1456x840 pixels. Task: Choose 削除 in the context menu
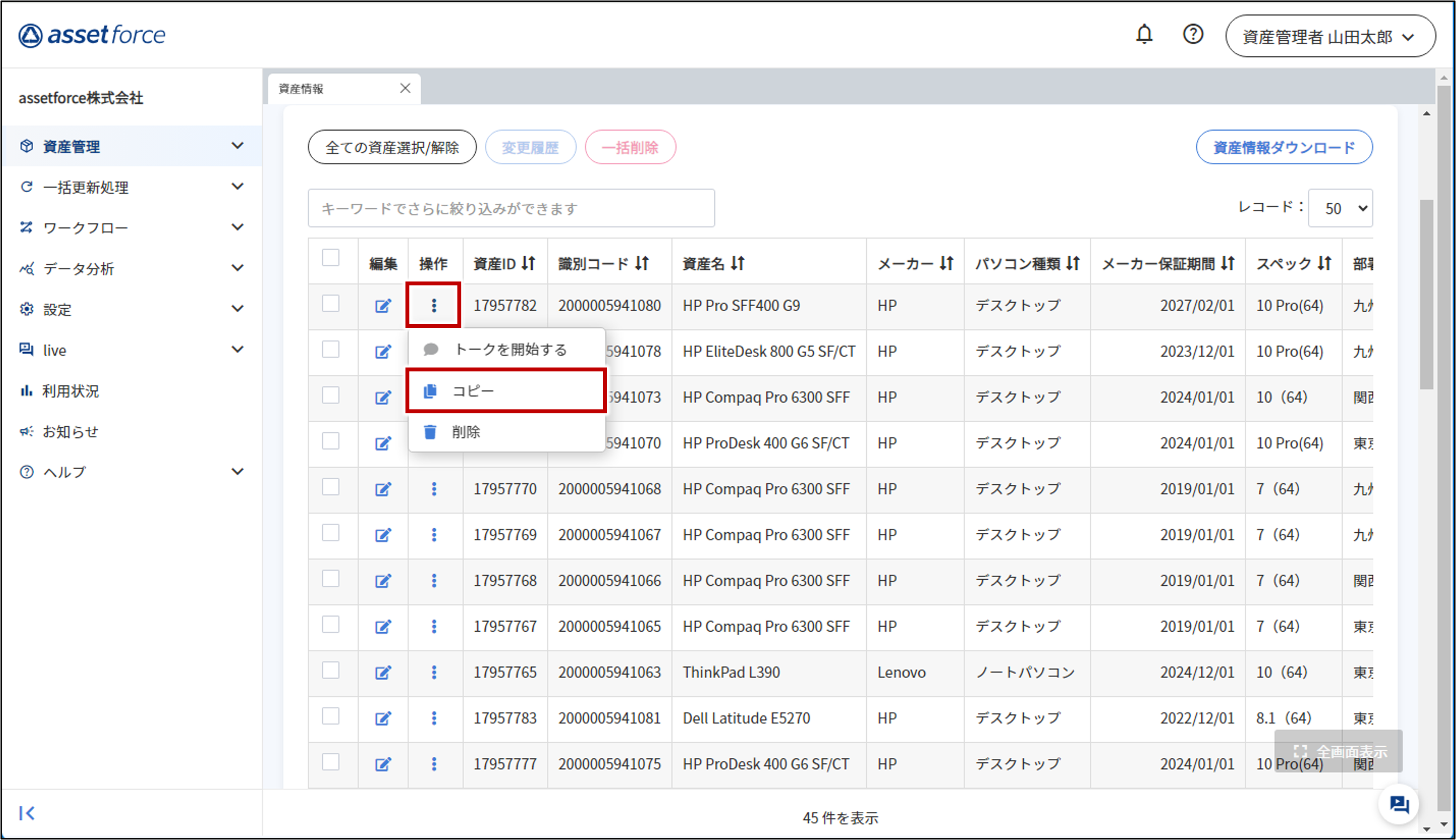coord(507,432)
